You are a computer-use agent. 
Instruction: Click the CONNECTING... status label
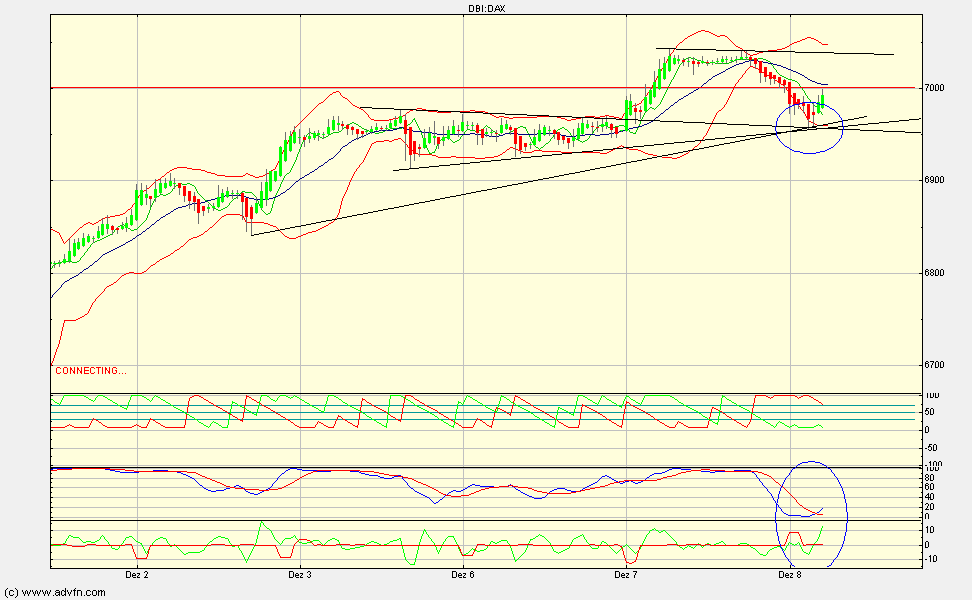[x=88, y=369]
